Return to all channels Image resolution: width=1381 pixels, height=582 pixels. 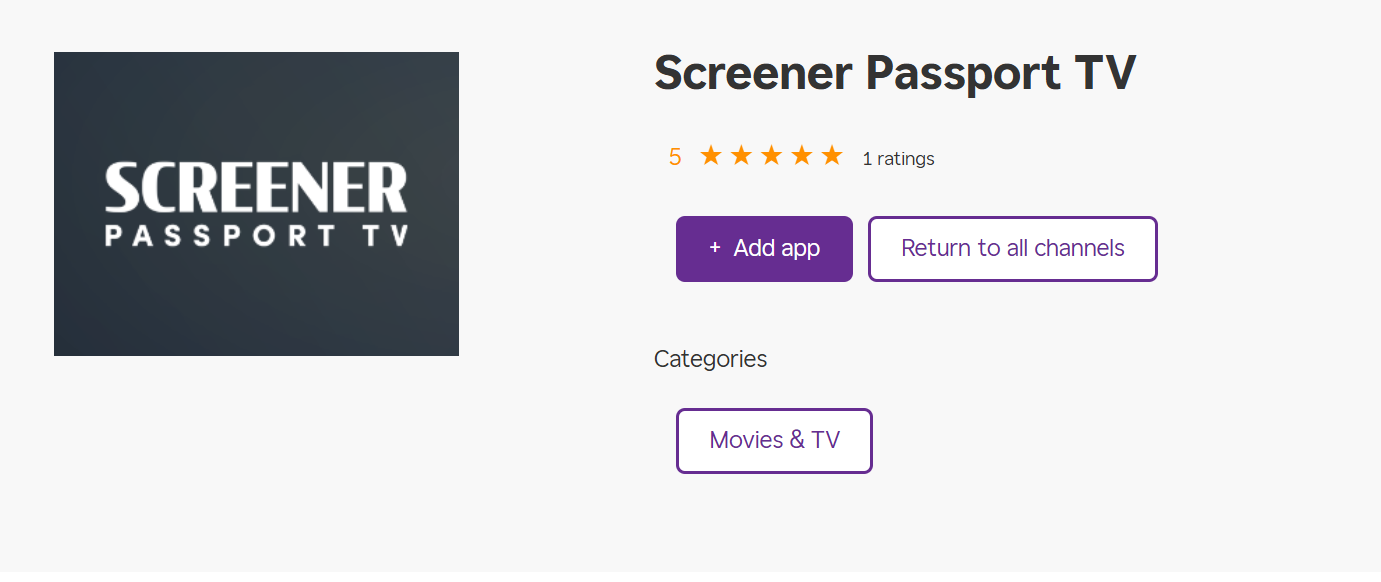pyautogui.click(x=1012, y=248)
